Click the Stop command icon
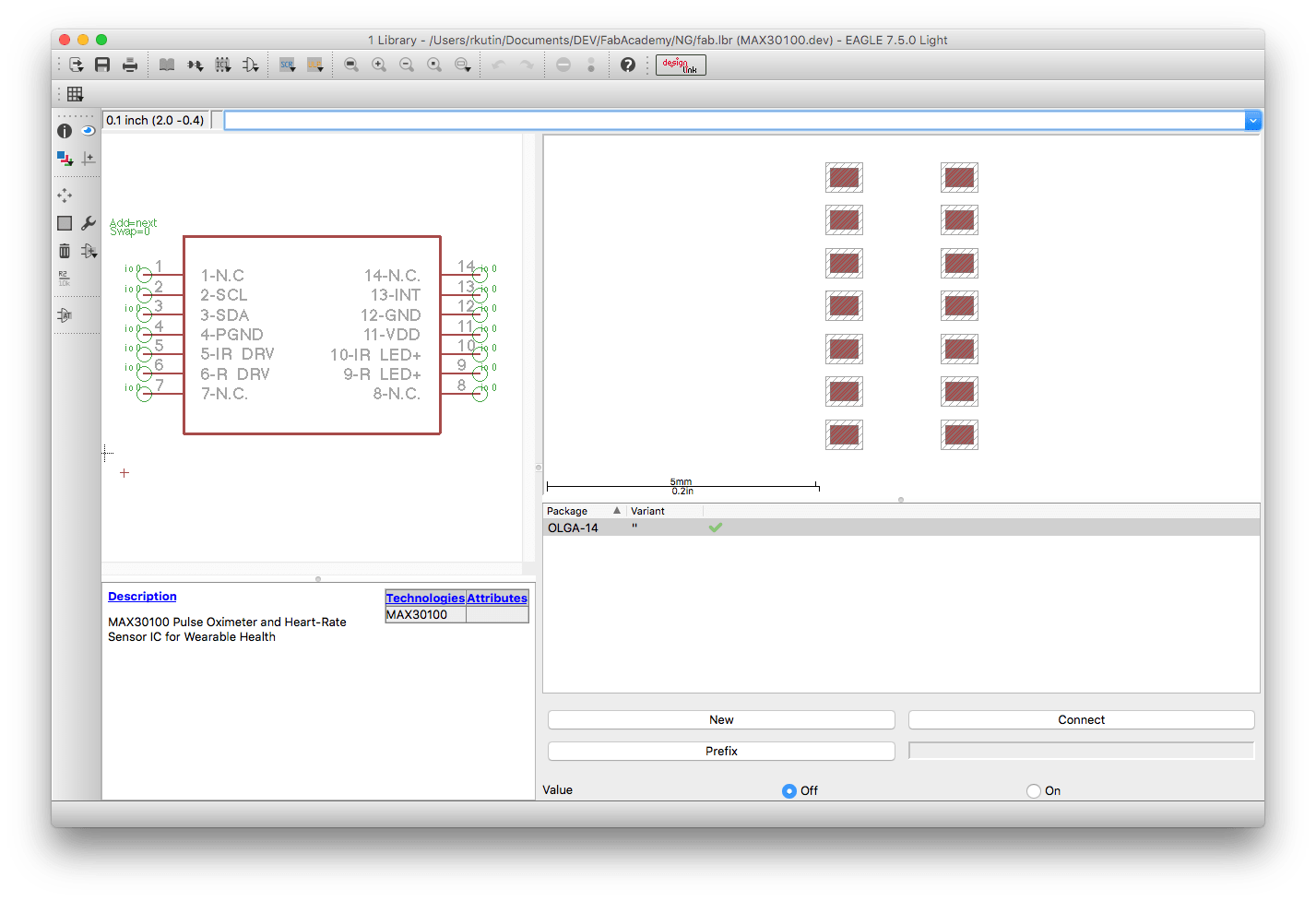Image resolution: width=1316 pixels, height=901 pixels. pos(563,65)
